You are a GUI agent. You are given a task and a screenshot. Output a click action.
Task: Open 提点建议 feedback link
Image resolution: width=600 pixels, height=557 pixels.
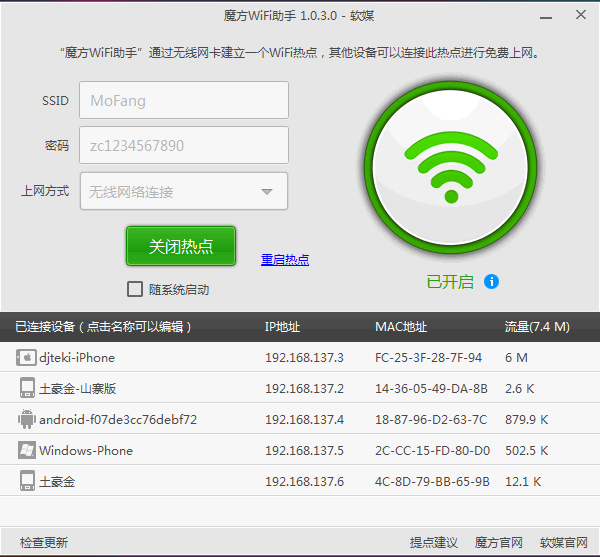[x=434, y=542]
